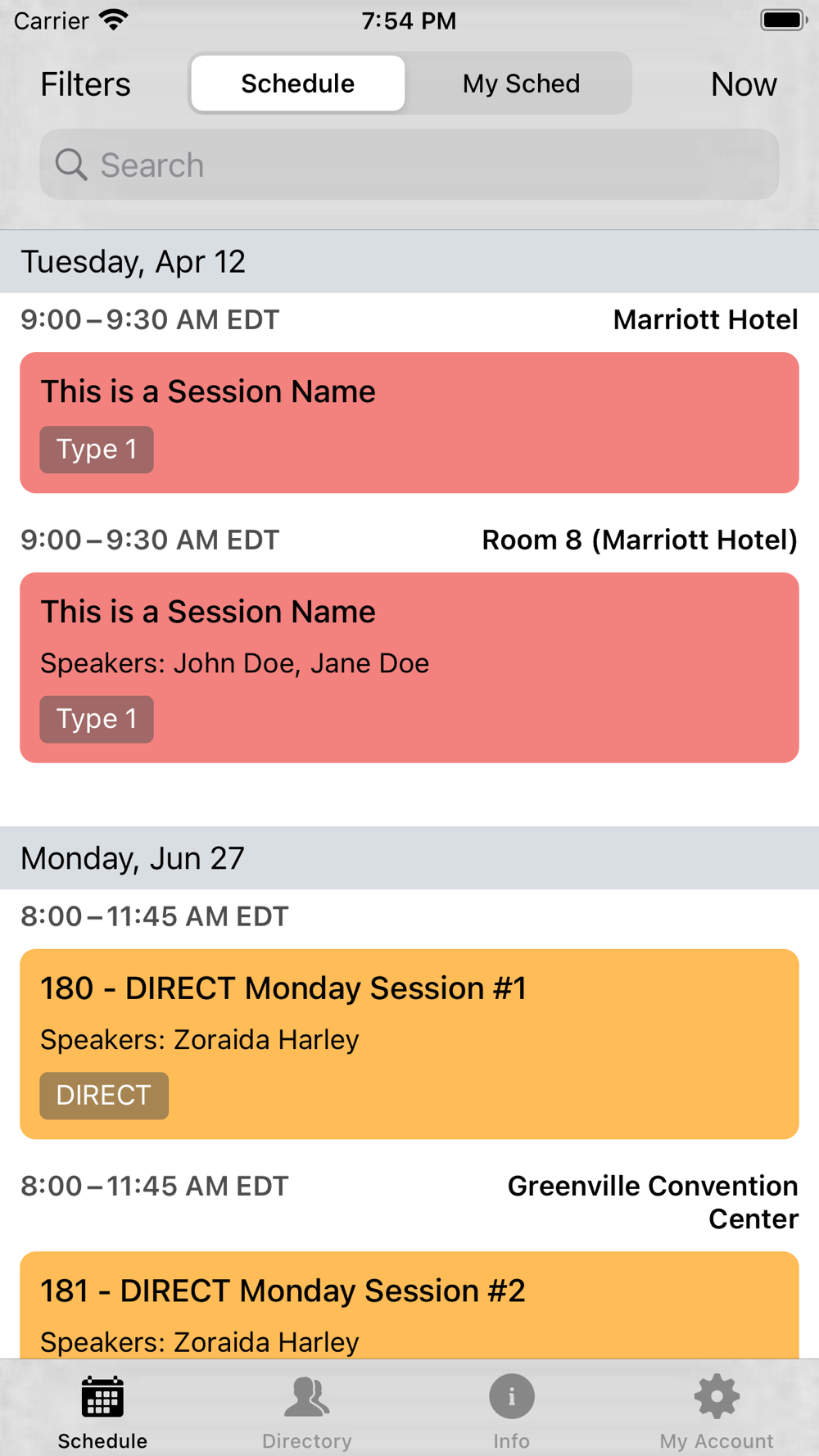This screenshot has width=819, height=1456.
Task: Jump to Now in schedule
Action: (743, 84)
